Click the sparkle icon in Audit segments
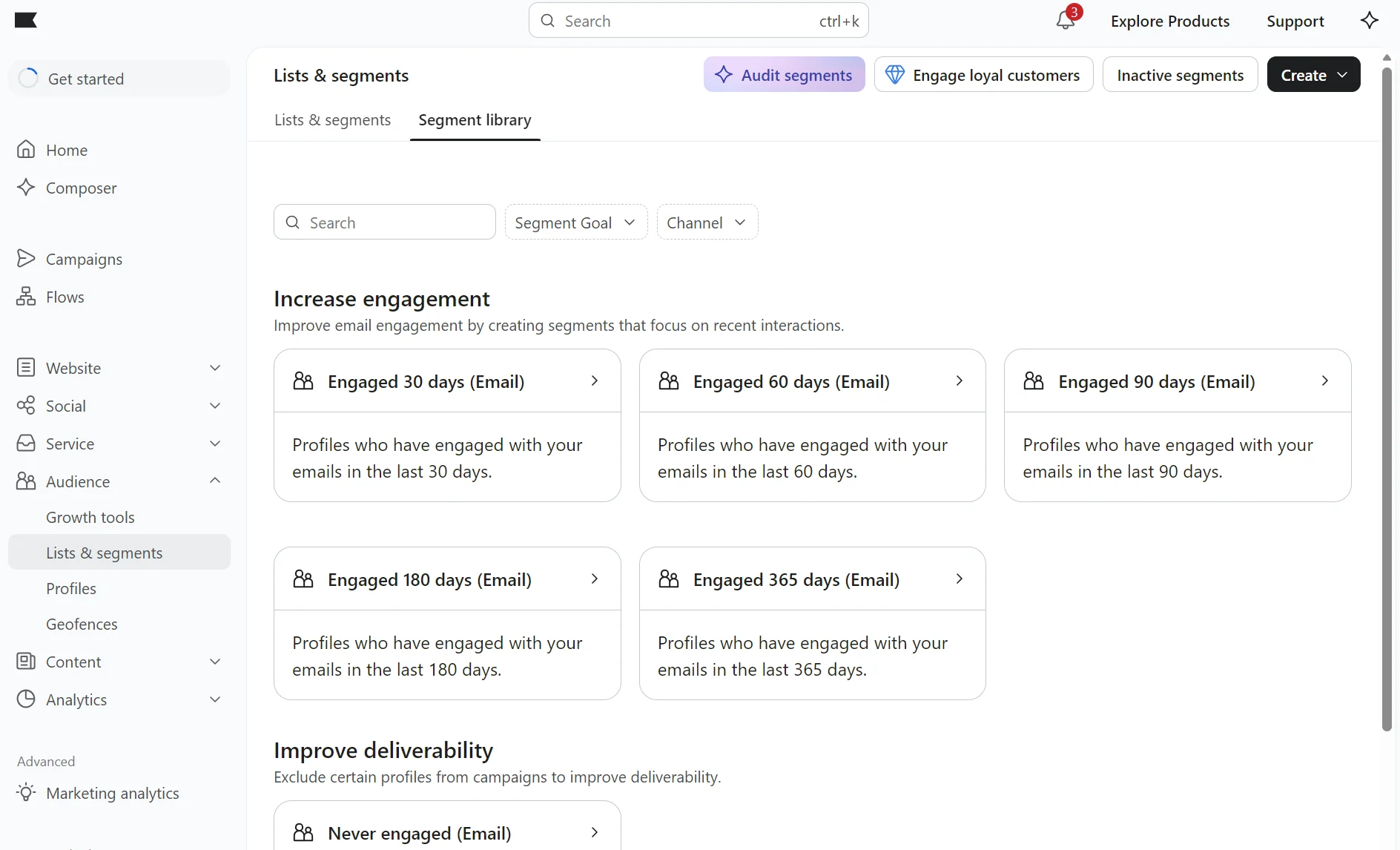Screen dimensions: 1400x850 724,75
